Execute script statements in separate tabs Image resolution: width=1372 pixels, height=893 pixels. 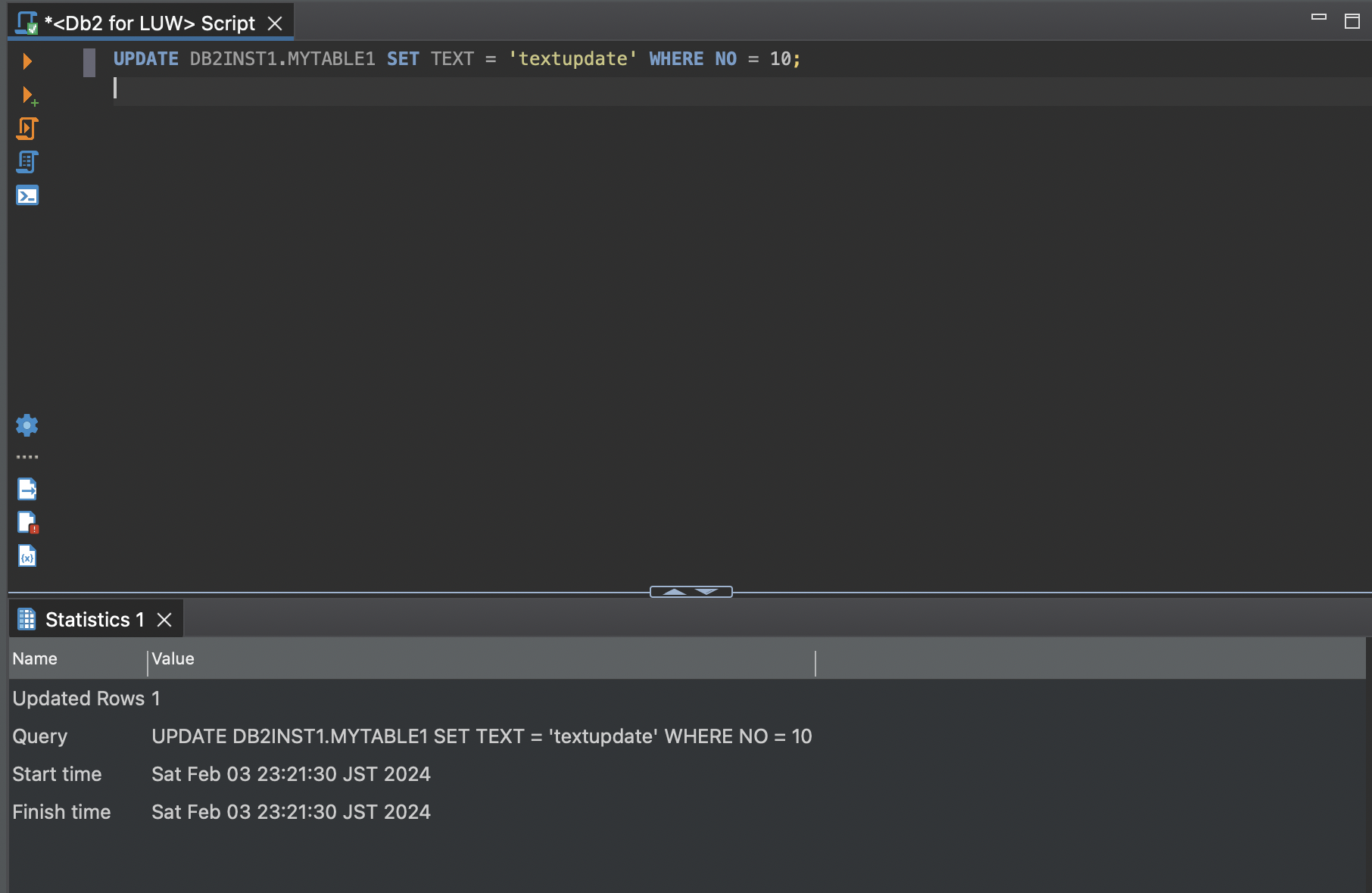(27, 162)
